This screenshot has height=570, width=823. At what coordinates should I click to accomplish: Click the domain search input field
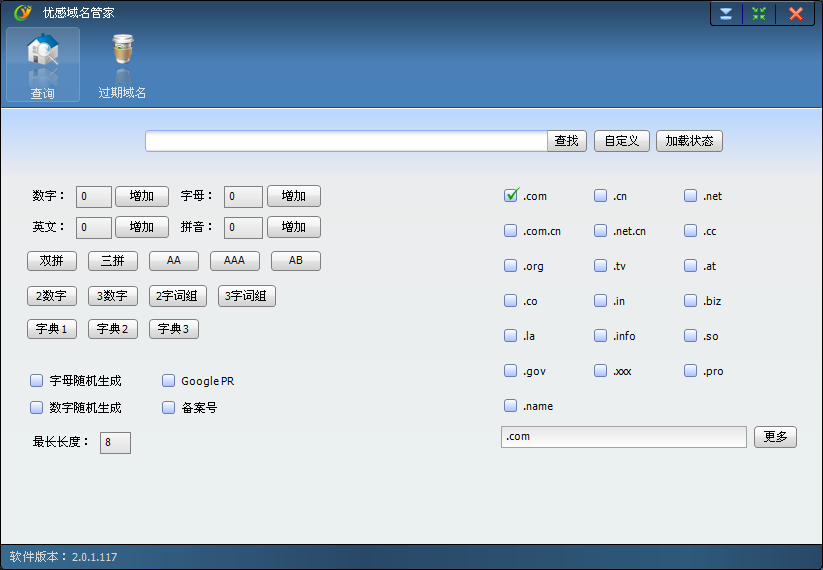tap(346, 141)
